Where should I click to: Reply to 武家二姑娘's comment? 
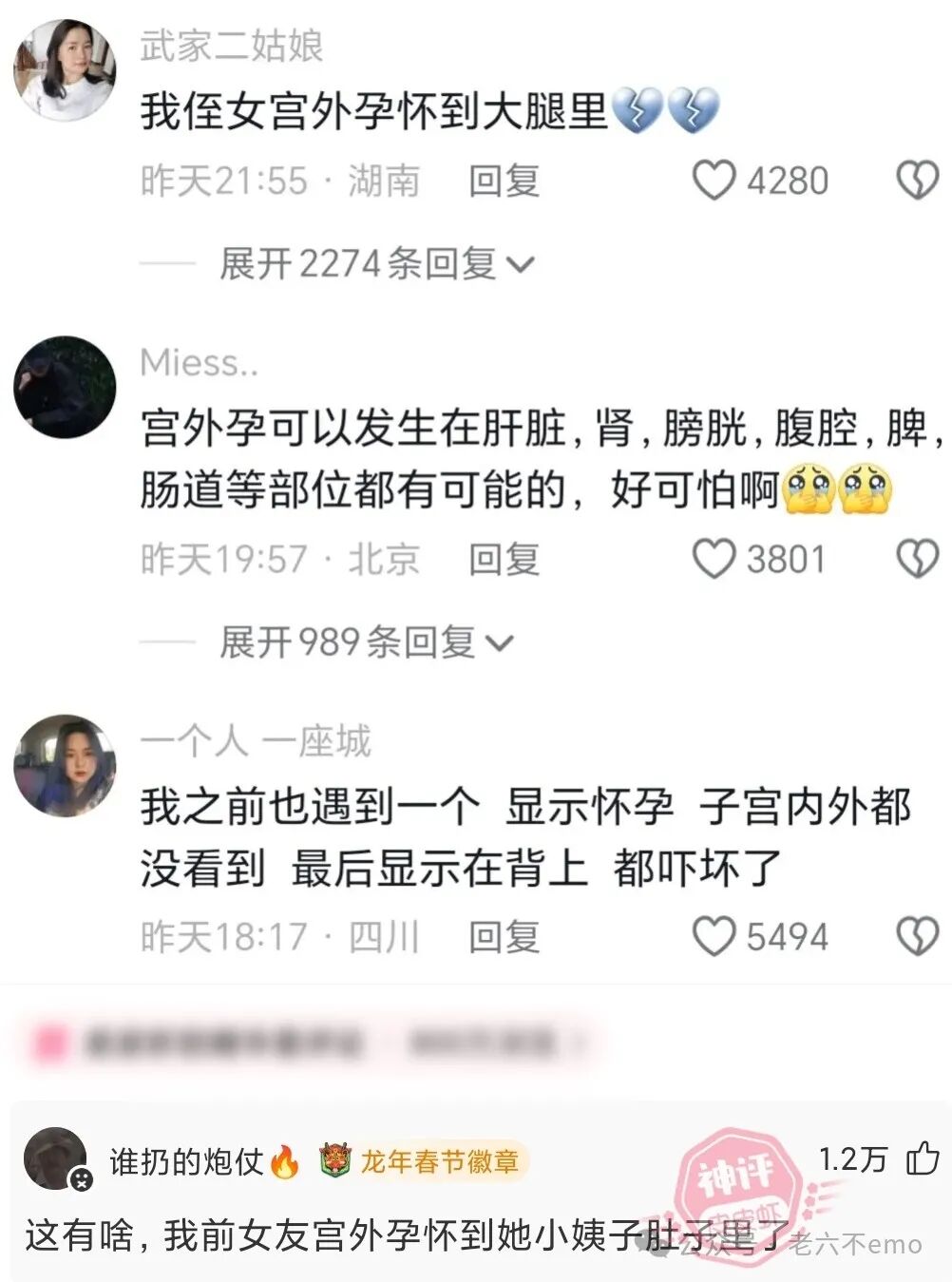tap(504, 181)
